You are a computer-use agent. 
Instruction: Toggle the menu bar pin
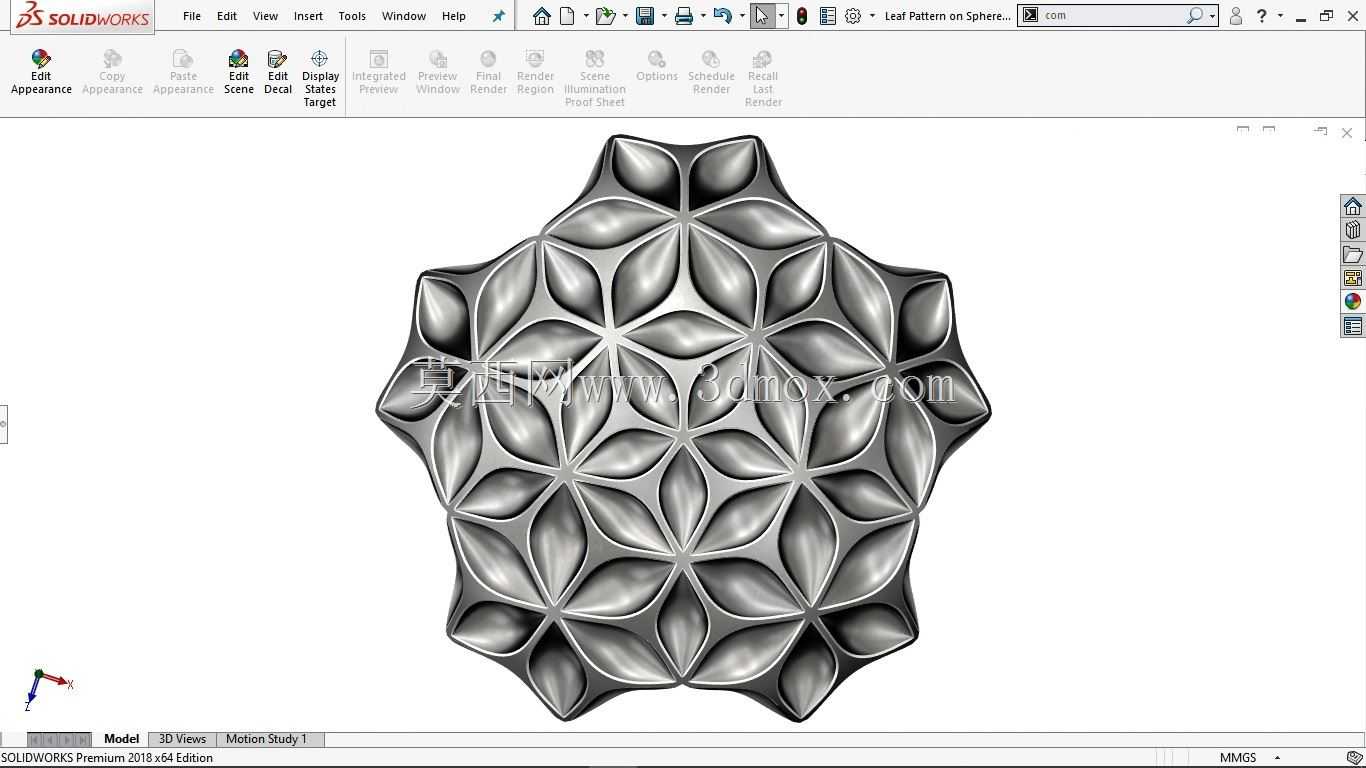pyautogui.click(x=498, y=16)
